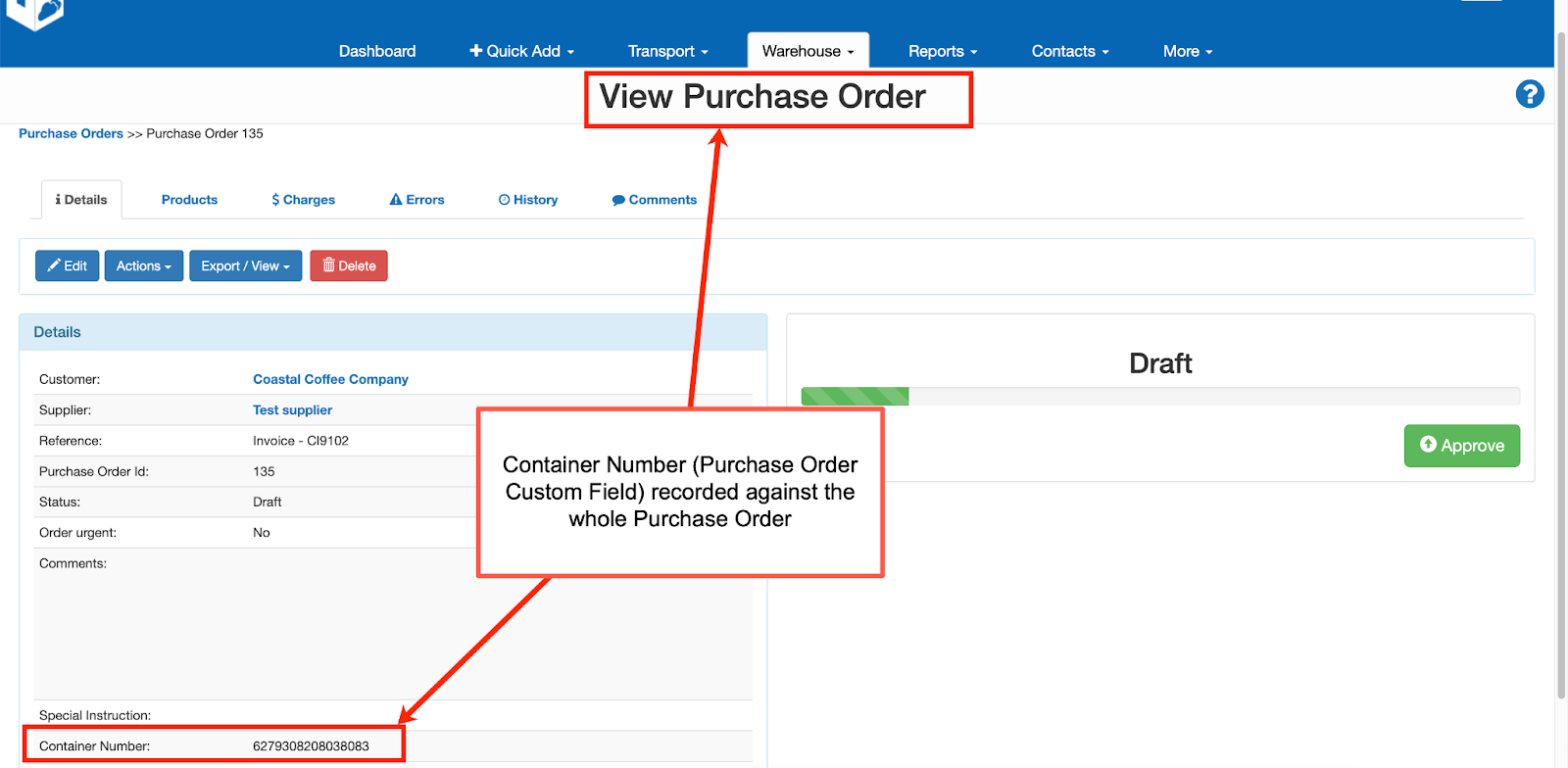The width and height of the screenshot is (1568, 768).
Task: Click the Details panel header
Action: coord(393,332)
